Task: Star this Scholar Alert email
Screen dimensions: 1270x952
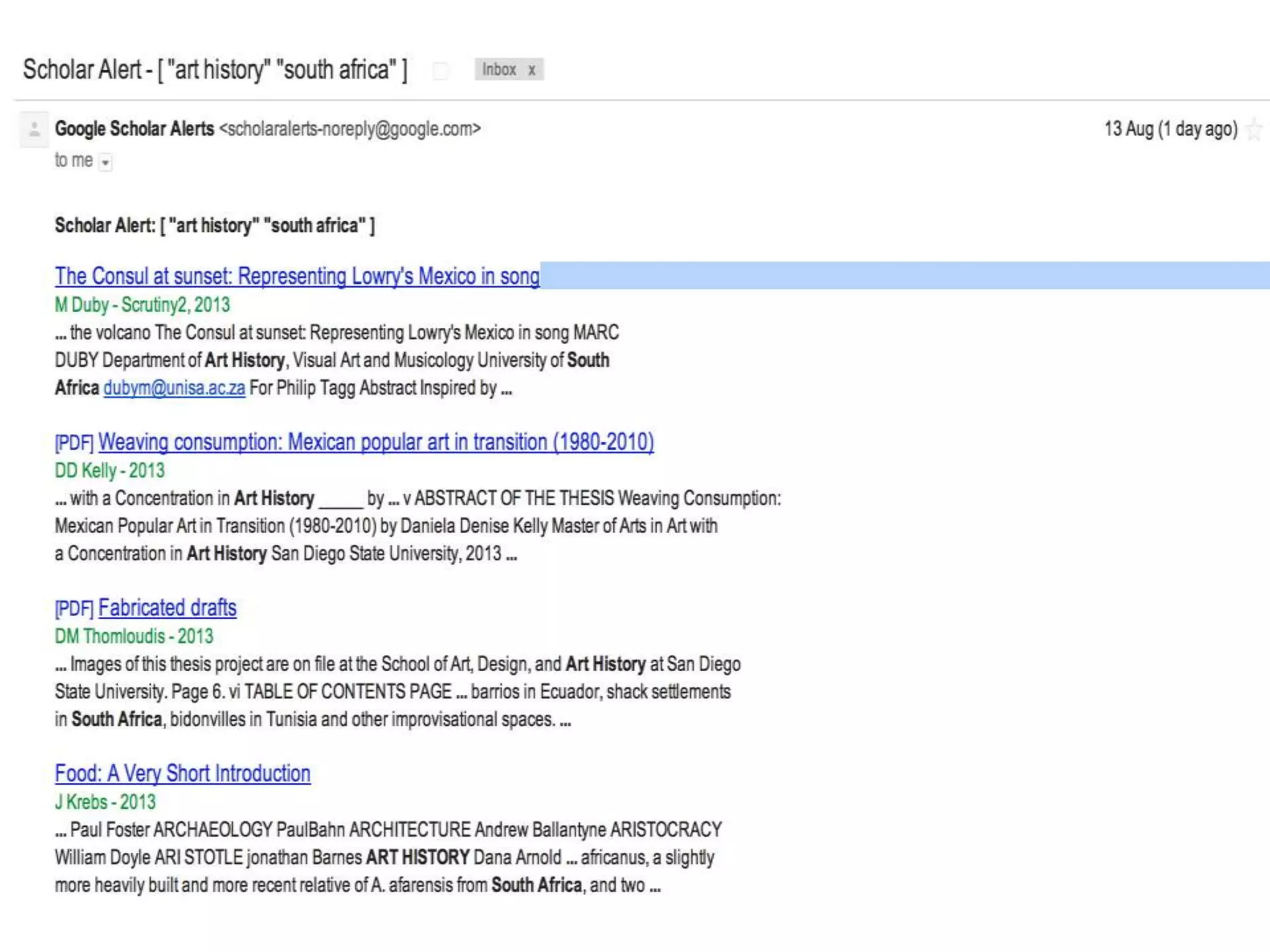Action: [x=1254, y=130]
